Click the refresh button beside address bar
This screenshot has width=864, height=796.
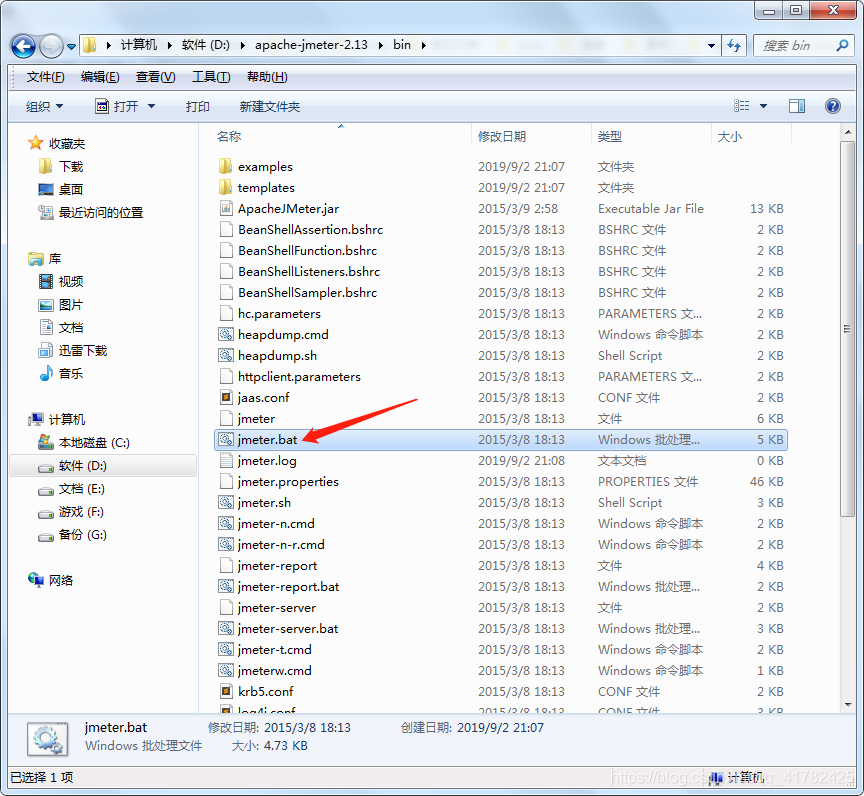tap(733, 45)
